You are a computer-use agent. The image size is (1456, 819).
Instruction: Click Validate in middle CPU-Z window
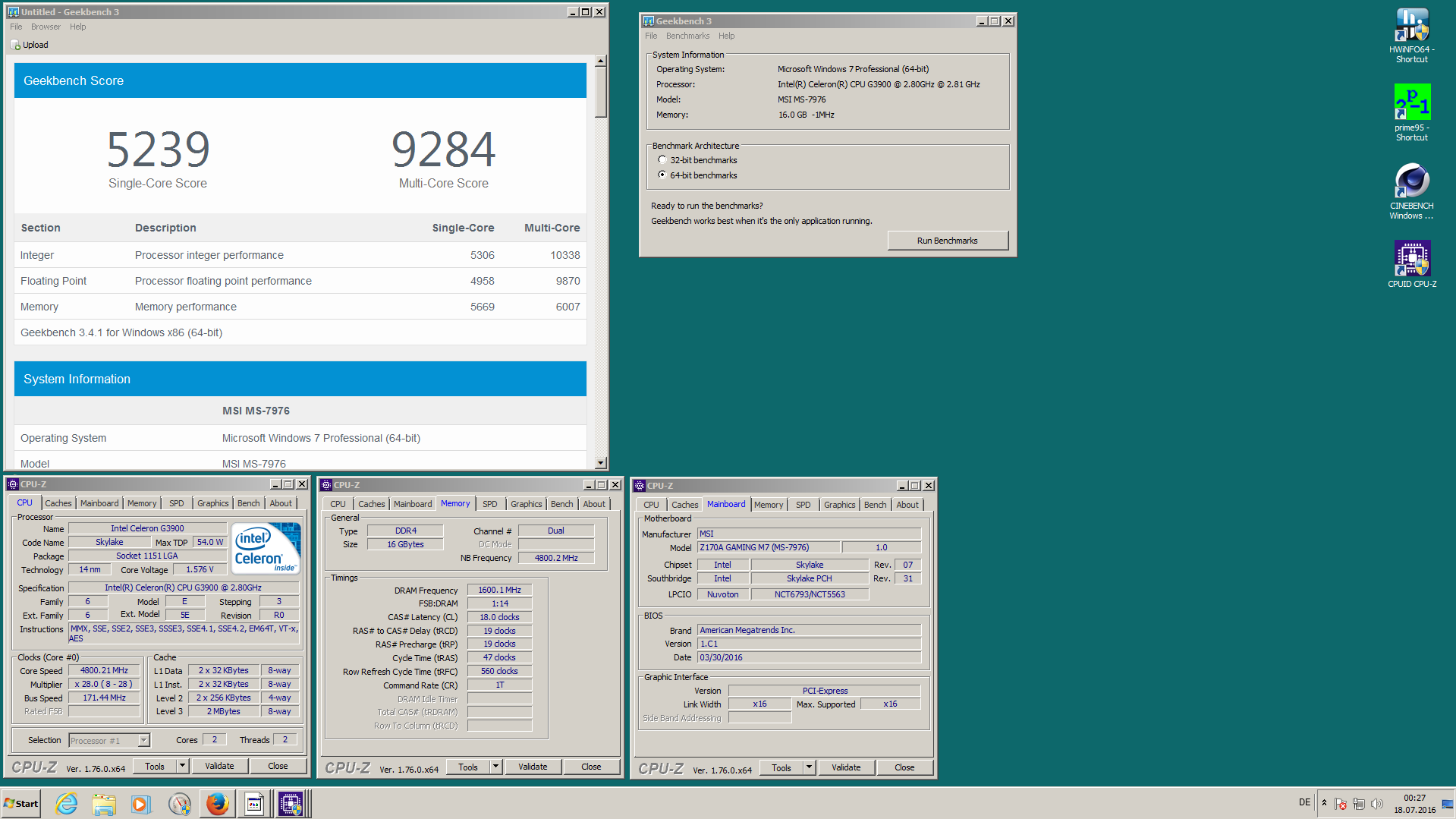point(533,767)
